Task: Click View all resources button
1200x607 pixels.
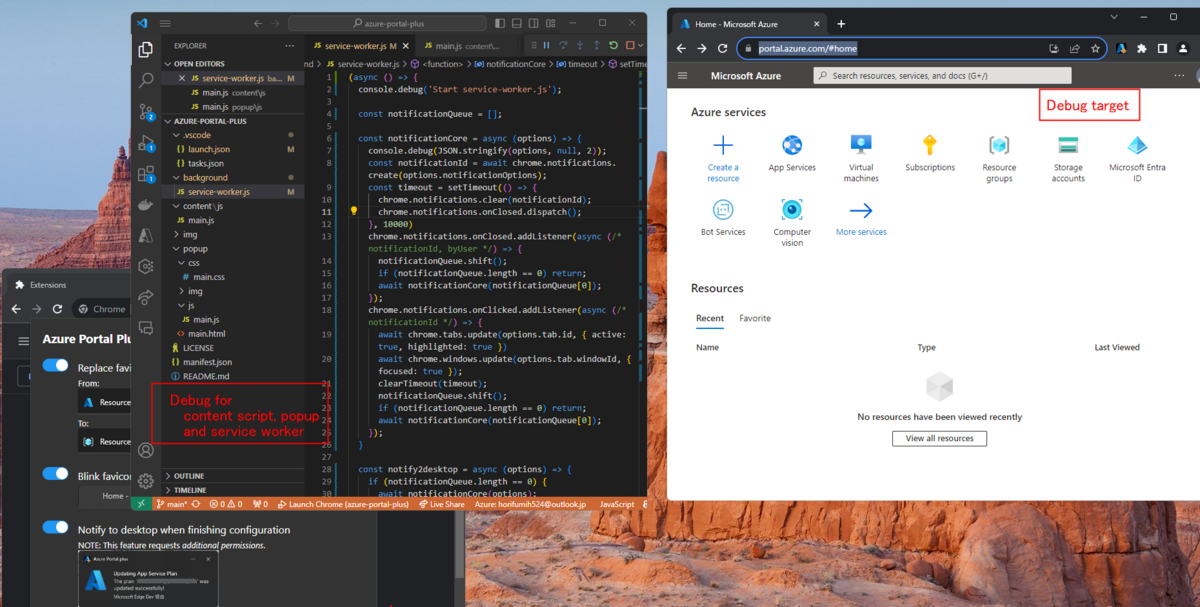Action: point(939,438)
